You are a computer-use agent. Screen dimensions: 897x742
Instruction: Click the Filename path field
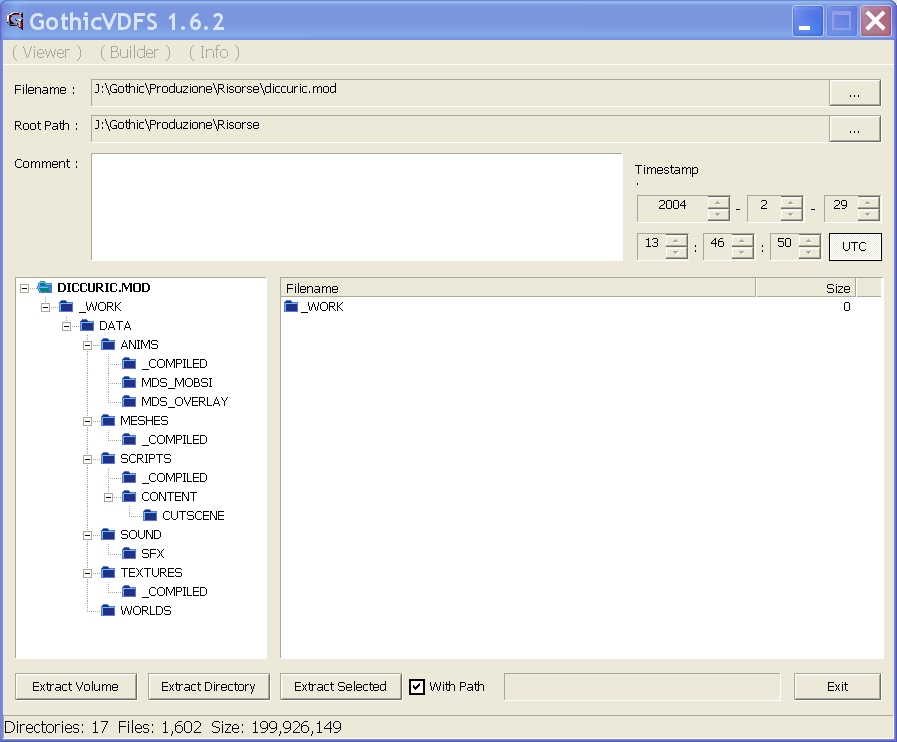pyautogui.click(x=460, y=93)
